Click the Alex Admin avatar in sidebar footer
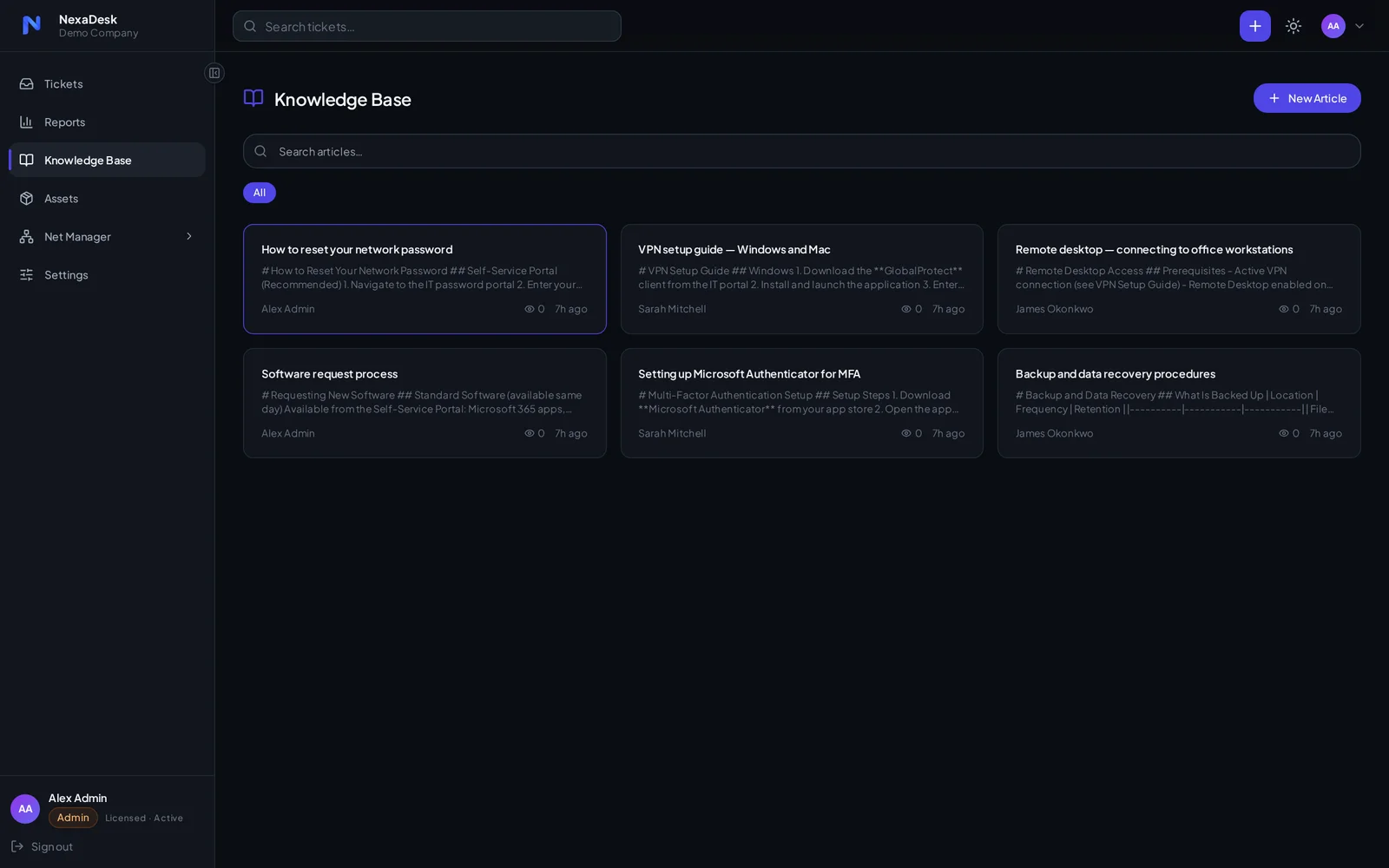The height and width of the screenshot is (868, 1389). pyautogui.click(x=25, y=809)
